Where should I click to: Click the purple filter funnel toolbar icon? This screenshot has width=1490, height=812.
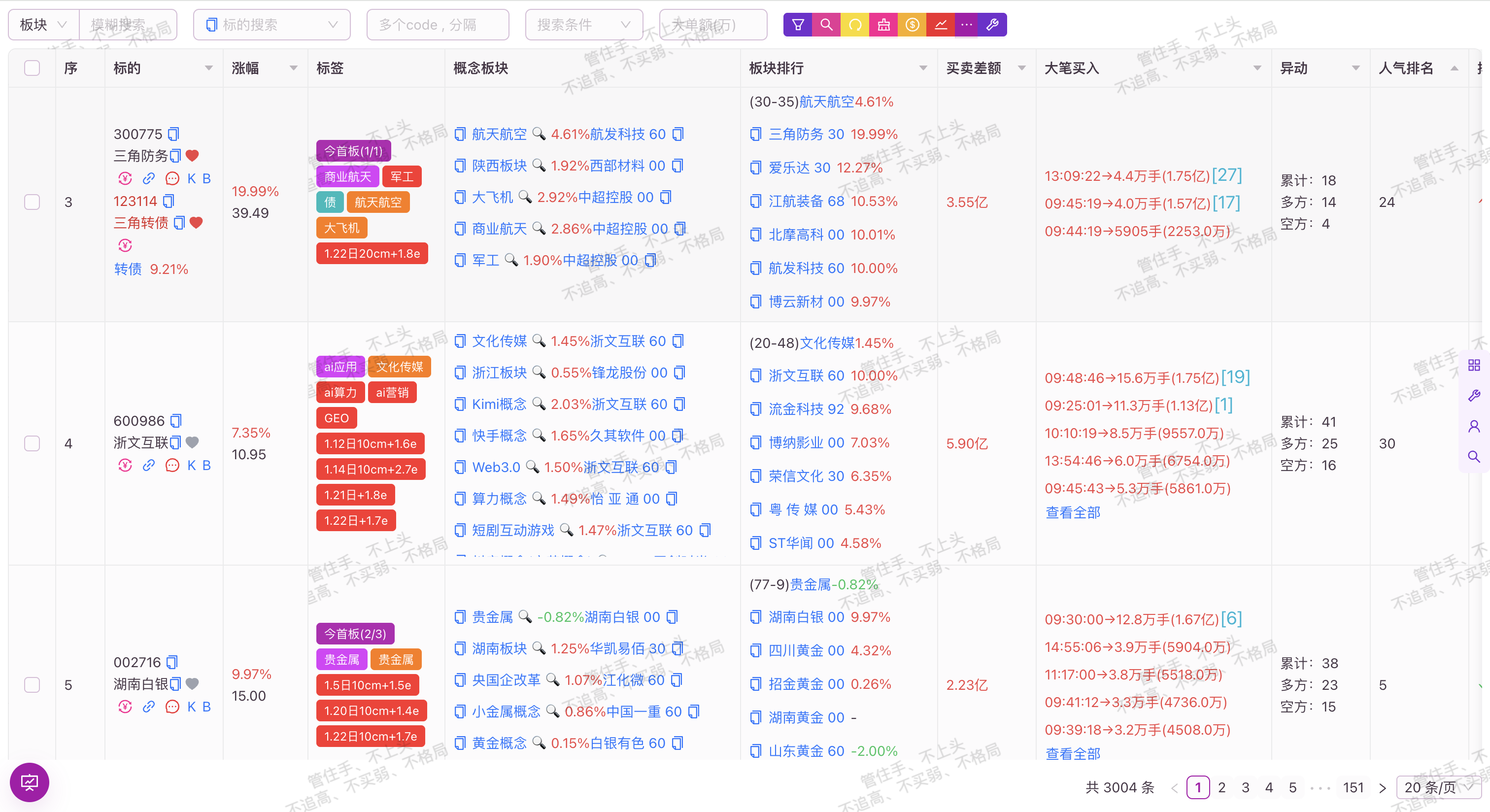pos(798,25)
